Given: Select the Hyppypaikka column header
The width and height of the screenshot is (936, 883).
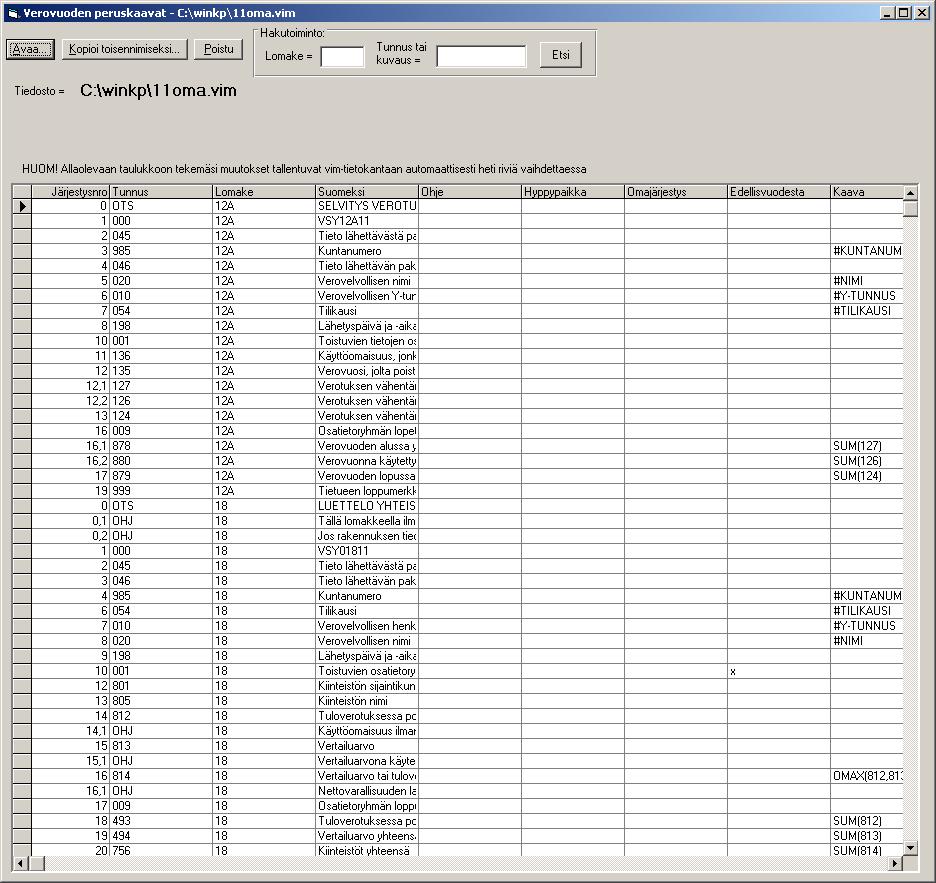Looking at the screenshot, I should 572,192.
